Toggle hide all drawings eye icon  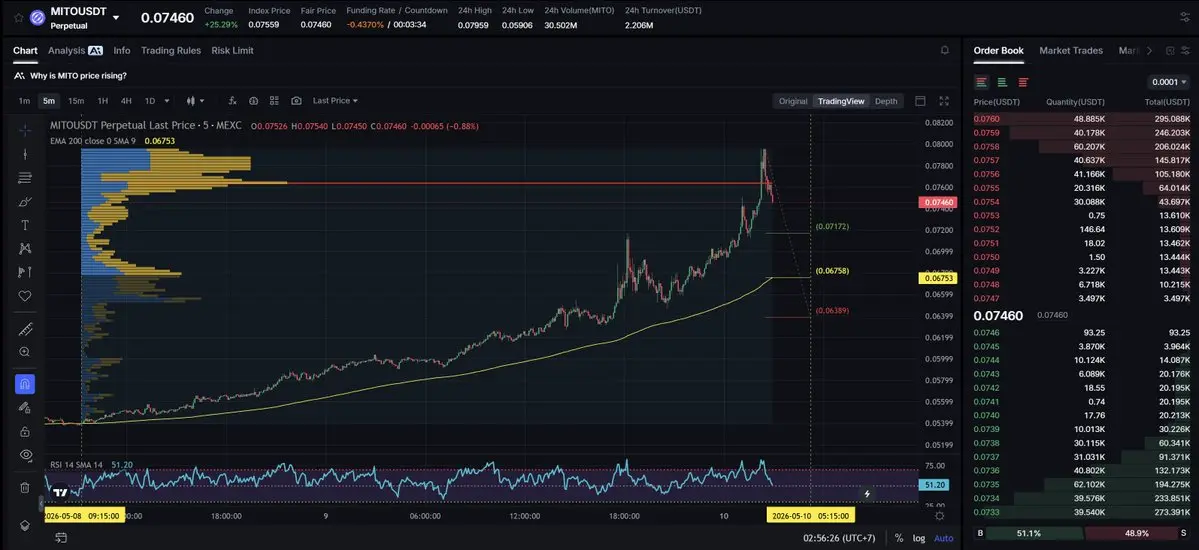pyautogui.click(x=24, y=454)
